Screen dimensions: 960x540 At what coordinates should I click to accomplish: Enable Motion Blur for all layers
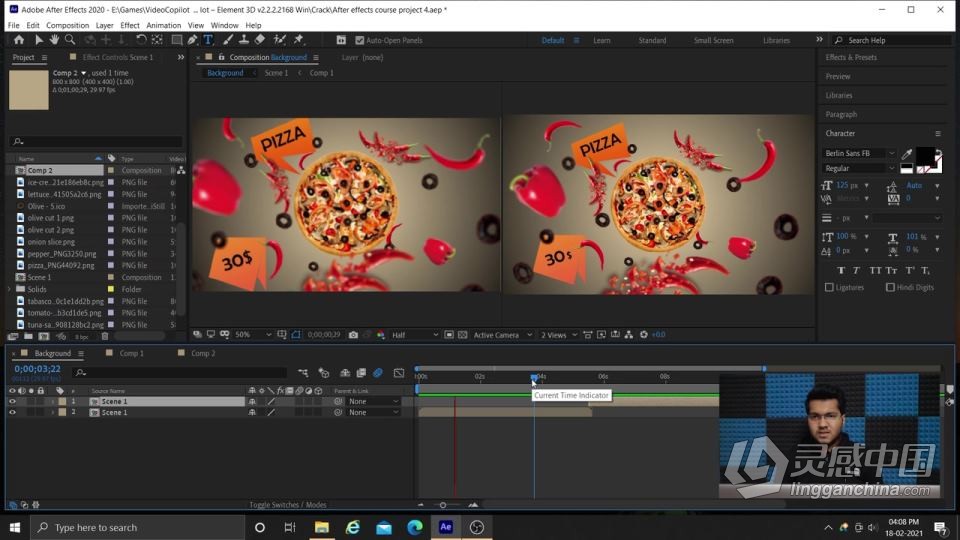pyautogui.click(x=378, y=372)
